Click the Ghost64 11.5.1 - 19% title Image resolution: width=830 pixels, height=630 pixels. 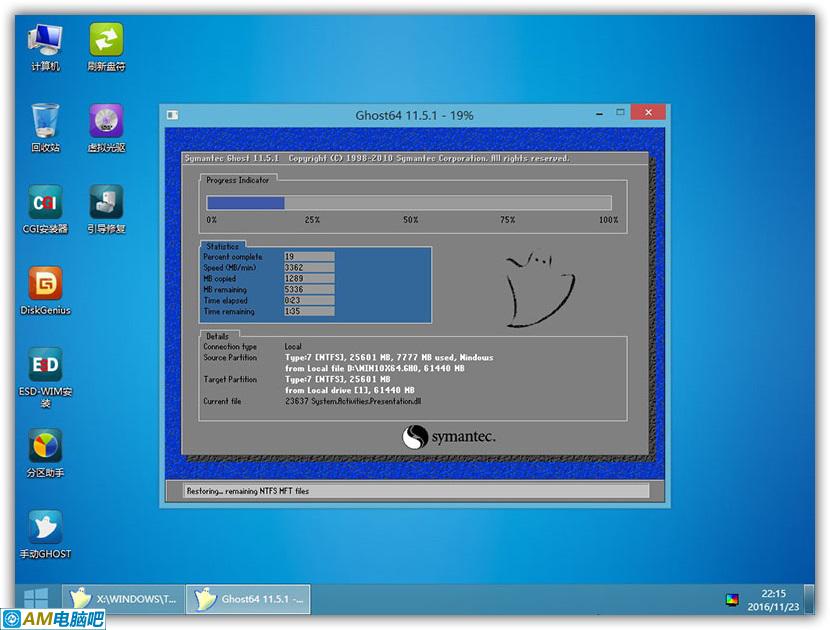414,115
